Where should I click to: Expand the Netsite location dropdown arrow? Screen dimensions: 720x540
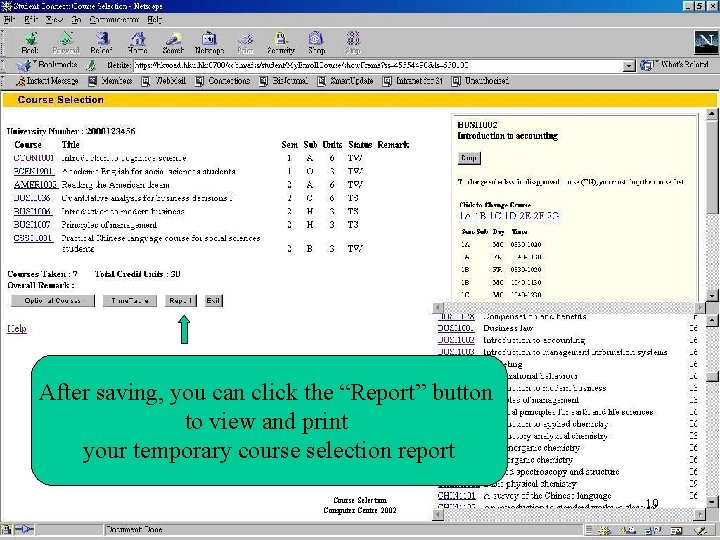(x=629, y=66)
